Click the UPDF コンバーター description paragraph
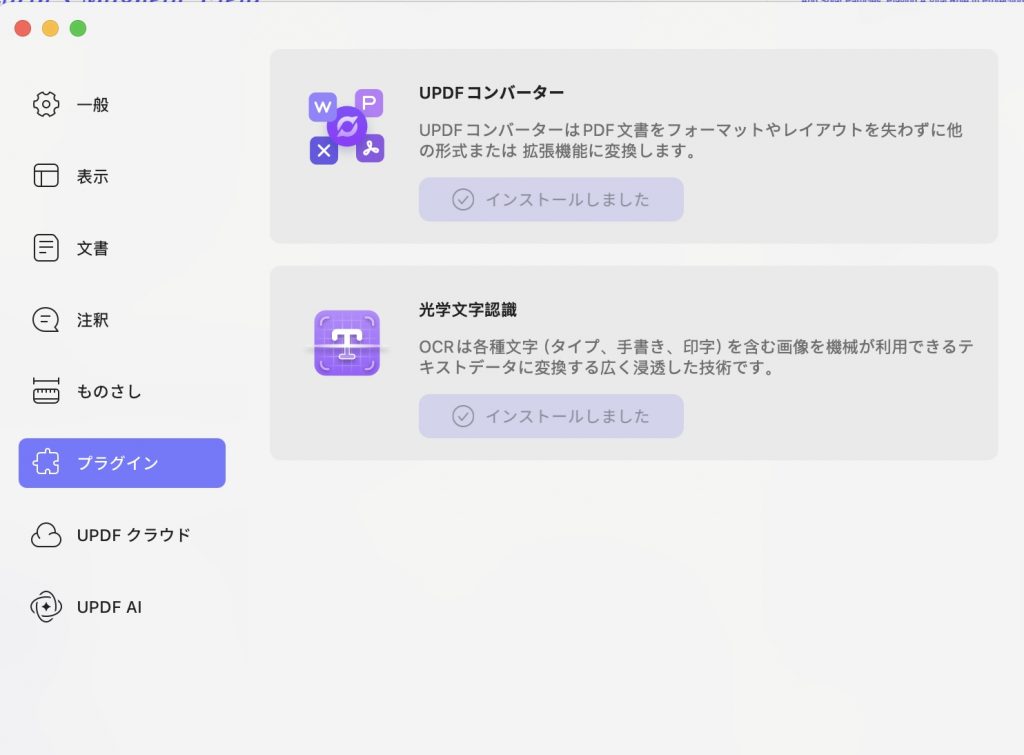The width and height of the screenshot is (1024, 755). (691, 140)
